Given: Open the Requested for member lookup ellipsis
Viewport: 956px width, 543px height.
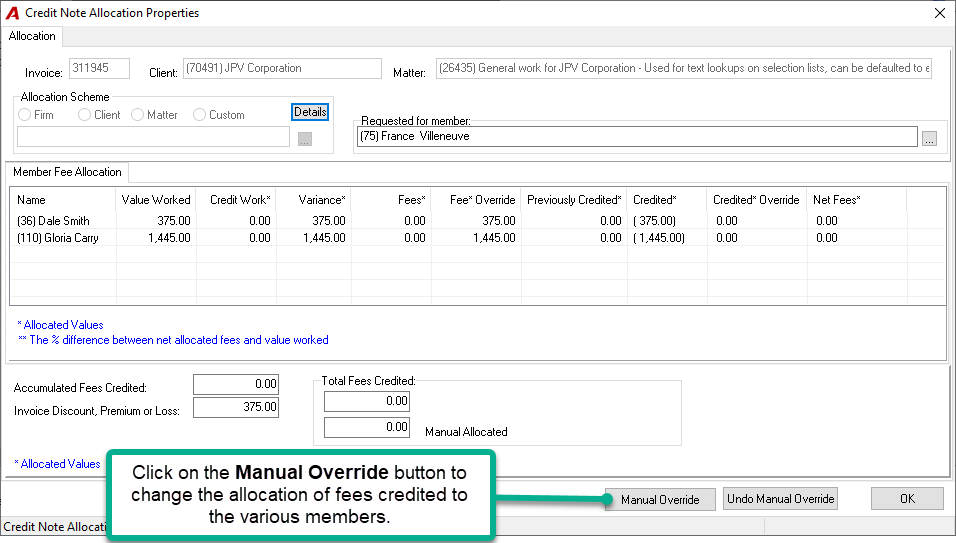Looking at the screenshot, I should coord(929,138).
